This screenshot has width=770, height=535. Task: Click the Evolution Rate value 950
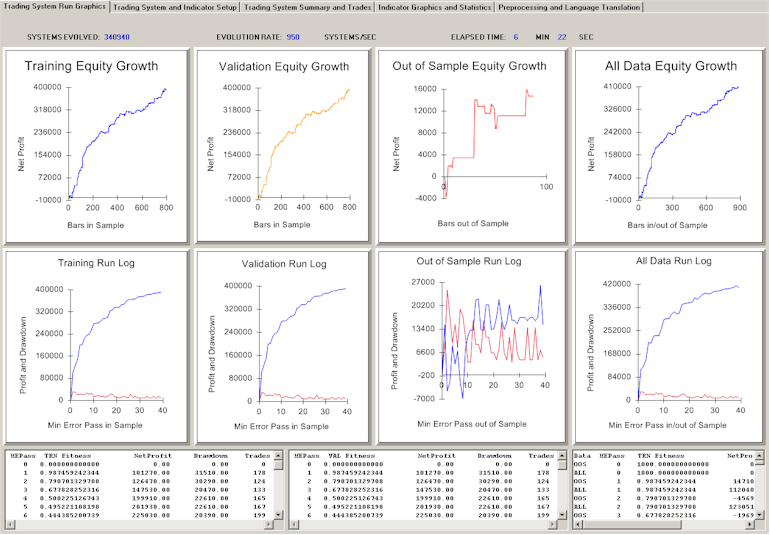(x=293, y=36)
